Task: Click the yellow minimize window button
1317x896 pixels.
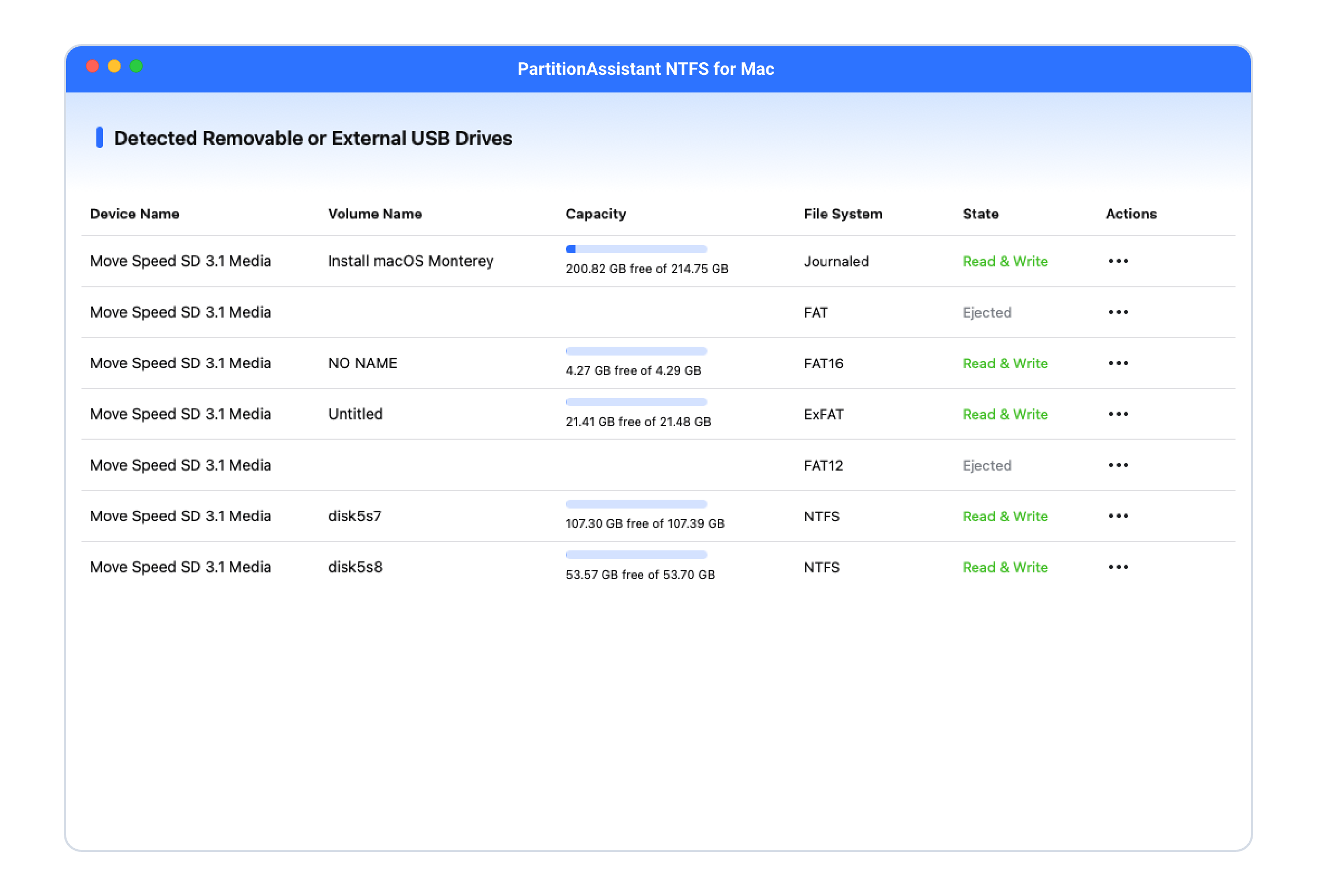Action: point(114,66)
